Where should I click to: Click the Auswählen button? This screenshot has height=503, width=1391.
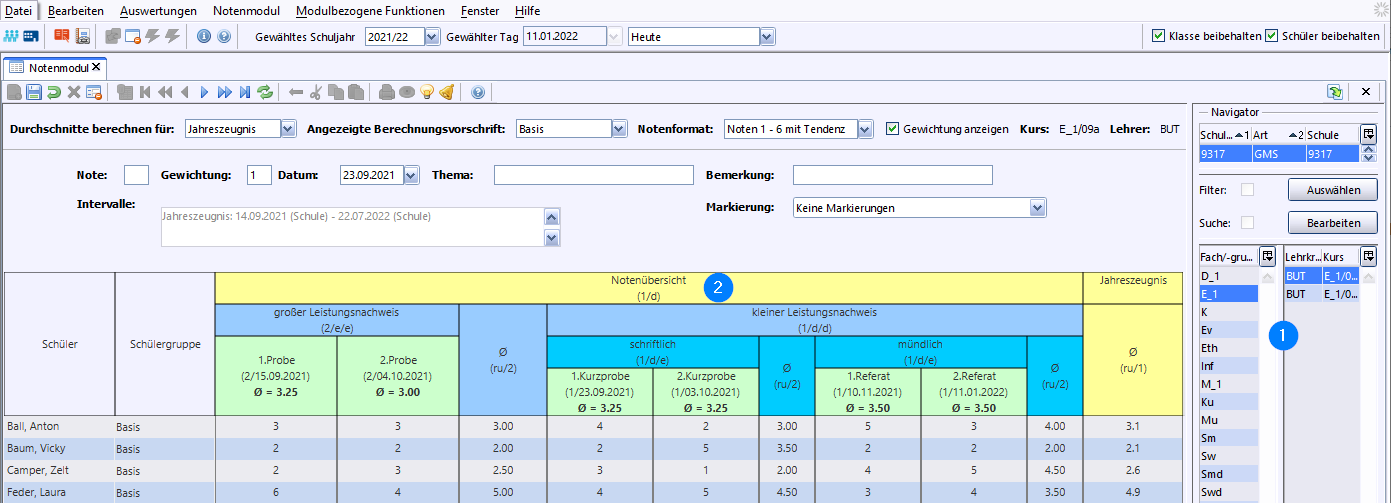point(1333,189)
